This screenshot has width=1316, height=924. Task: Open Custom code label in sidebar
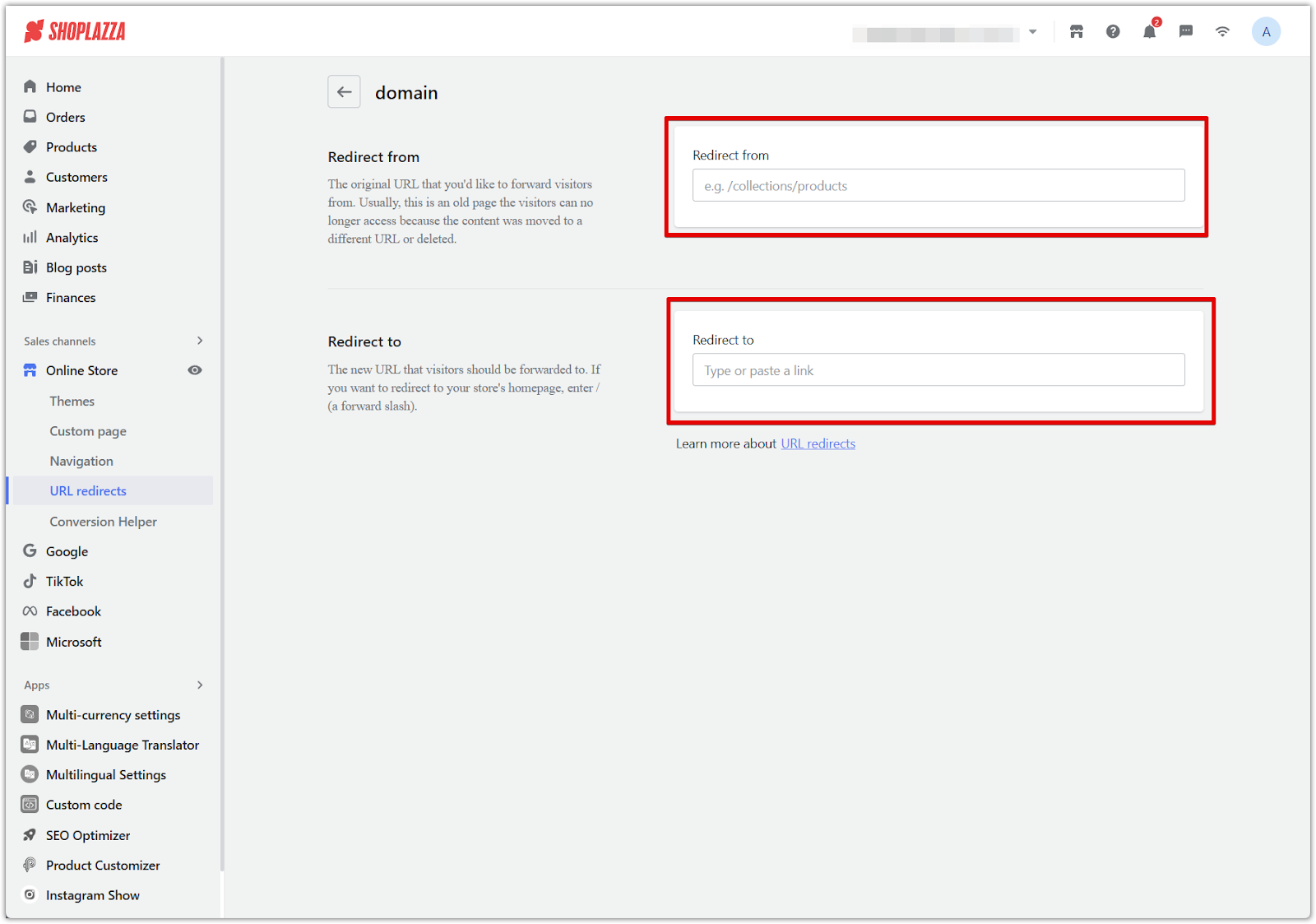coord(84,805)
